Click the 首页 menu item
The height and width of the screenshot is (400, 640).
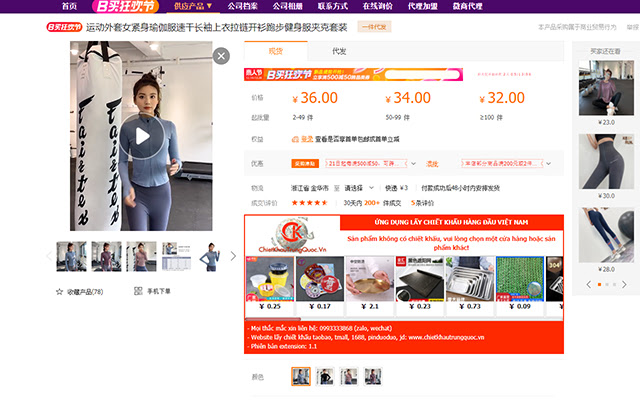click(69, 6)
